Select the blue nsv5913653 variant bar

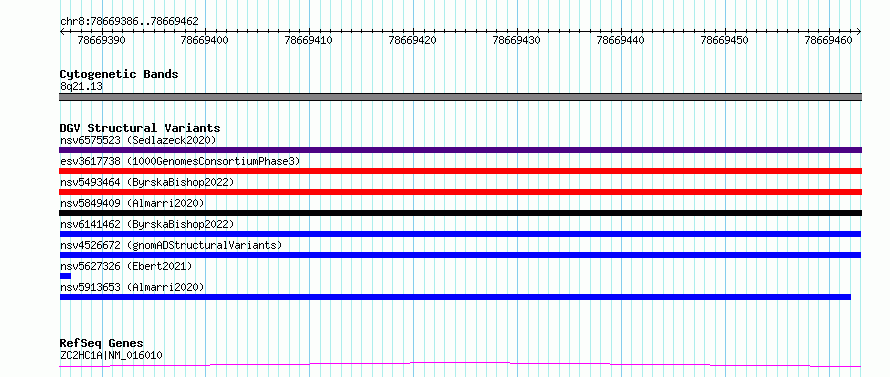point(455,297)
